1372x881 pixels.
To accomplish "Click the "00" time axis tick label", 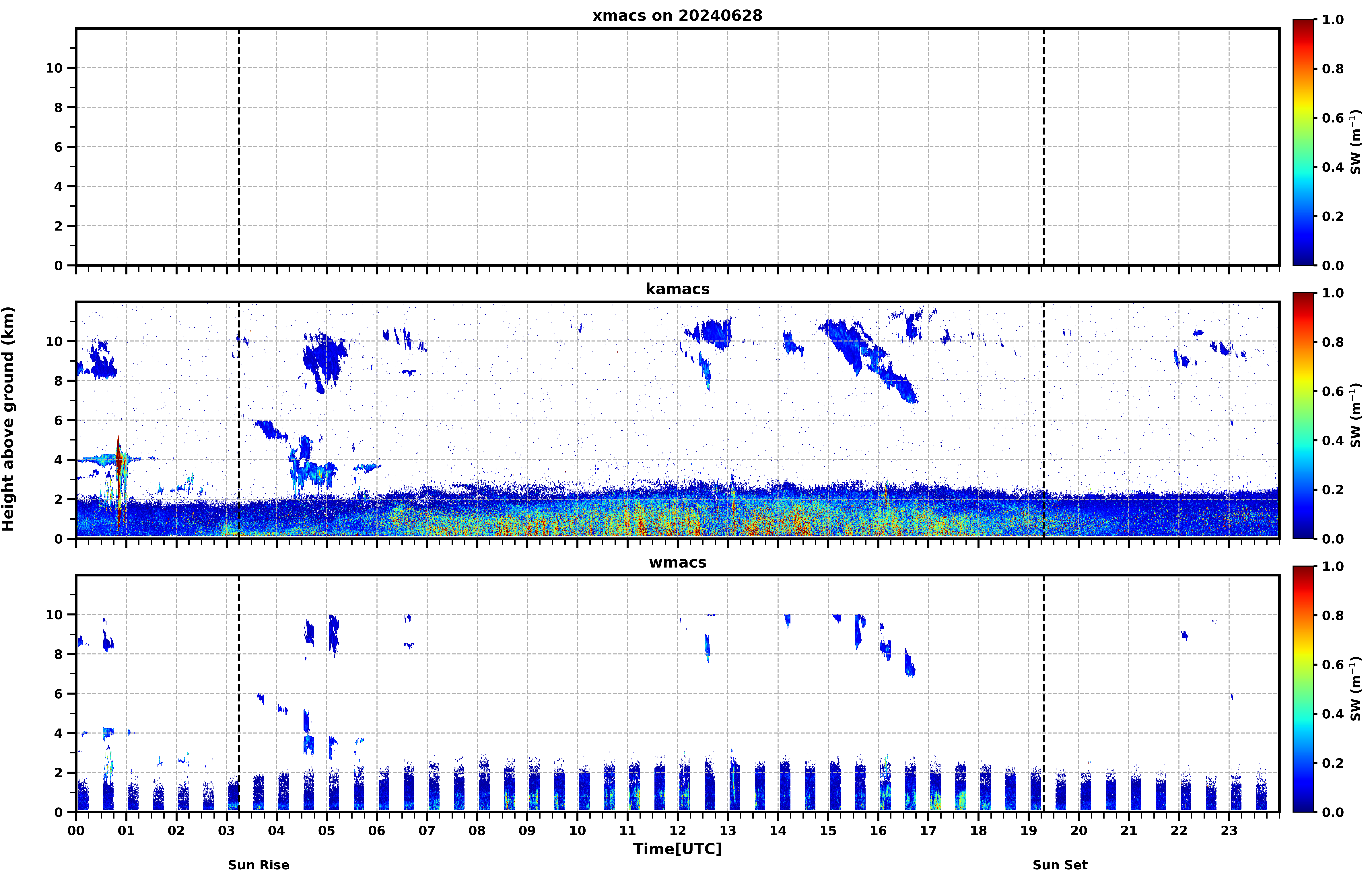I will point(76,831).
